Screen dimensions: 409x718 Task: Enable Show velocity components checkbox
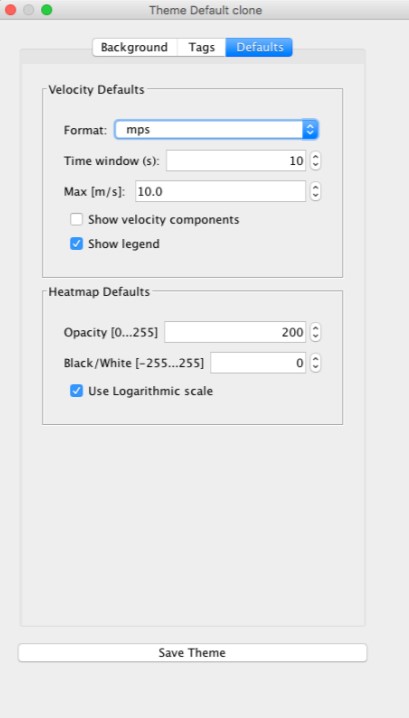click(x=76, y=219)
